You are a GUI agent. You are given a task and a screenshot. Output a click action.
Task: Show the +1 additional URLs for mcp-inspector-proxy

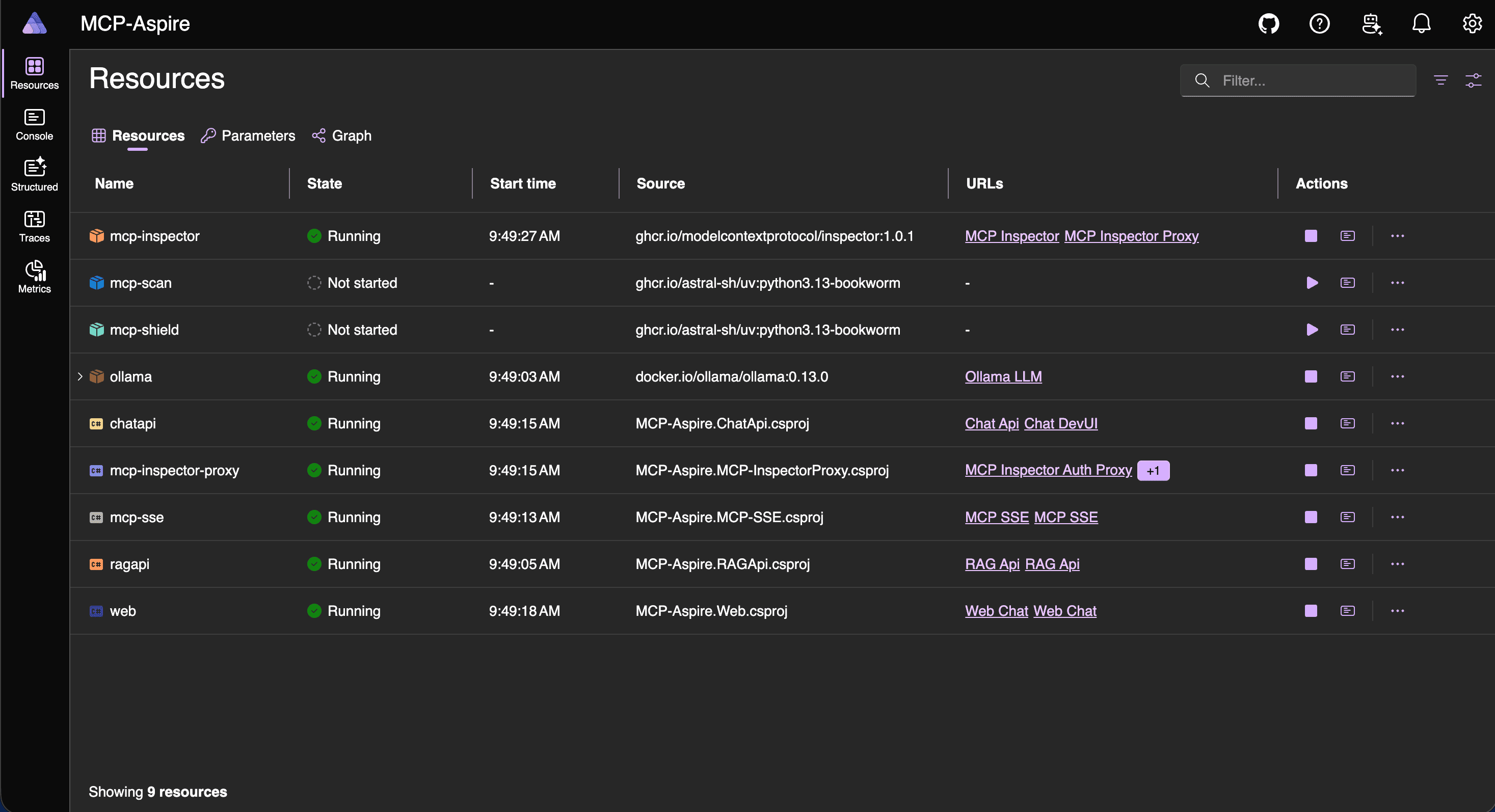coord(1153,470)
